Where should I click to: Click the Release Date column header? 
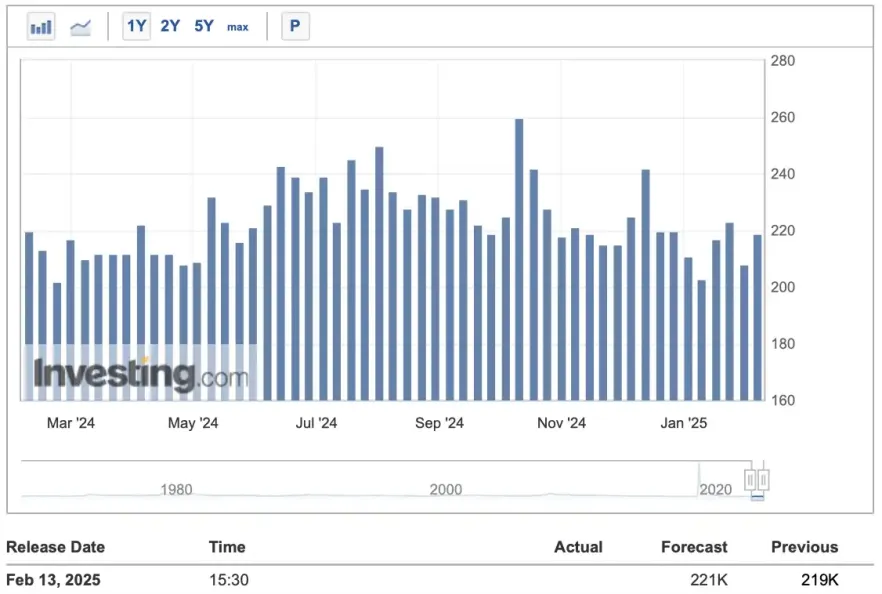[x=55, y=547]
